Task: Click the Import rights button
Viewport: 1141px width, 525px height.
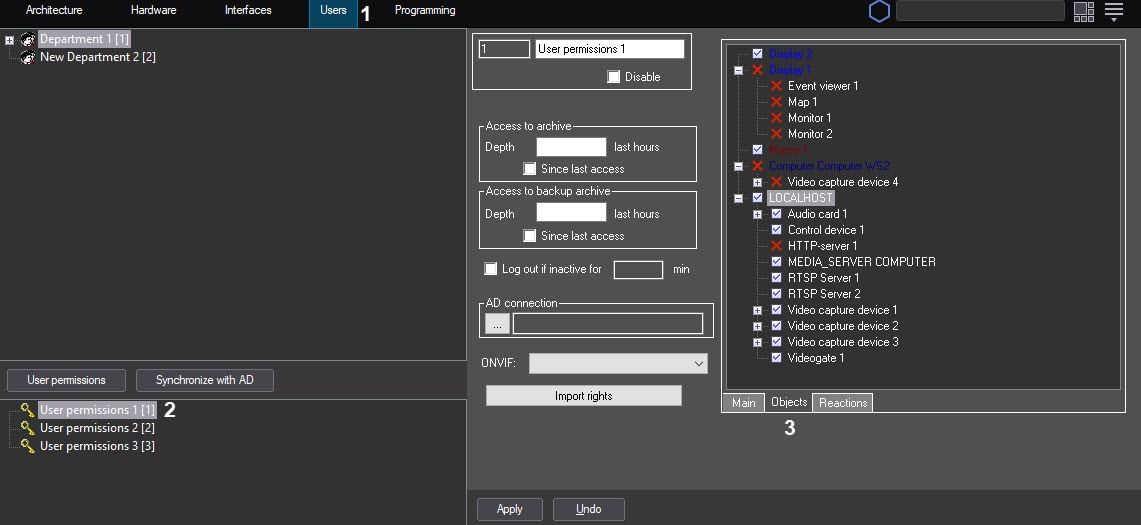Action: tap(584, 396)
